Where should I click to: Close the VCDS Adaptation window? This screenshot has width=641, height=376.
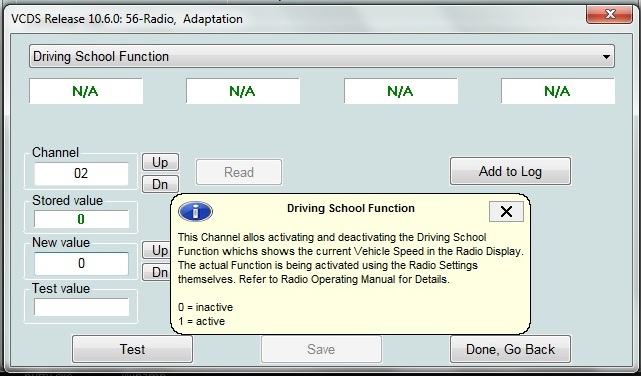coord(610,15)
